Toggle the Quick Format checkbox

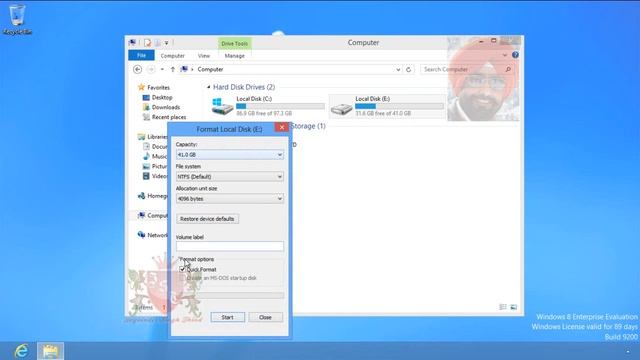[x=182, y=269]
